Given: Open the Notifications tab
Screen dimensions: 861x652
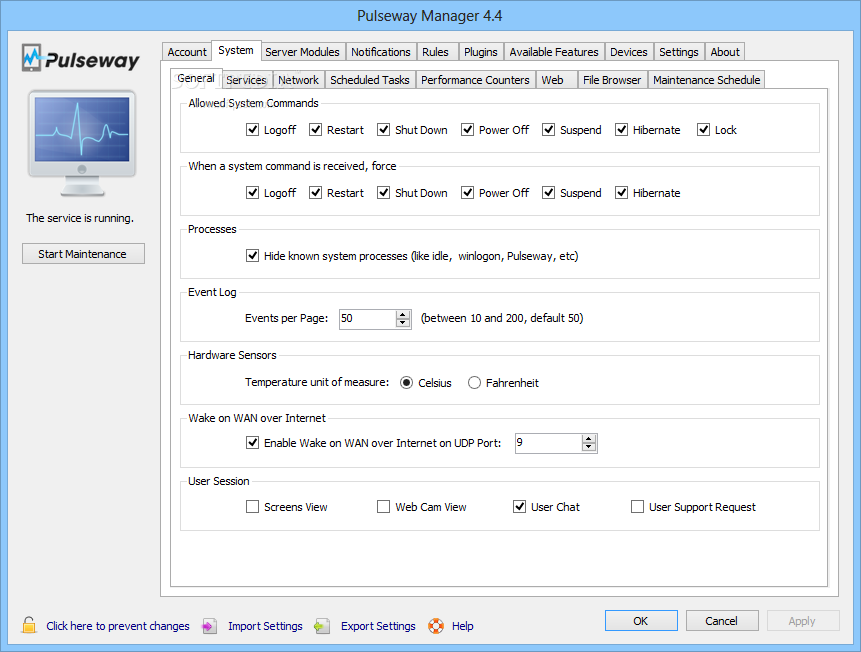Looking at the screenshot, I should (381, 52).
